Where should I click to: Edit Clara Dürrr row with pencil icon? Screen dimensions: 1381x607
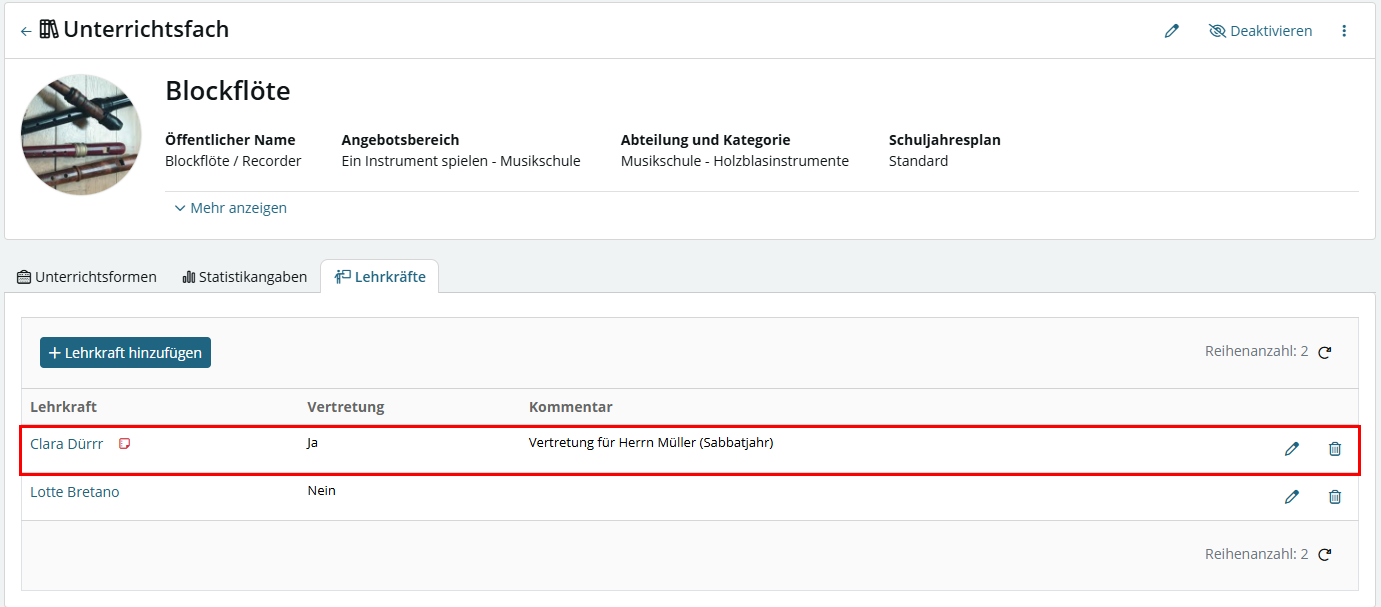(1292, 449)
